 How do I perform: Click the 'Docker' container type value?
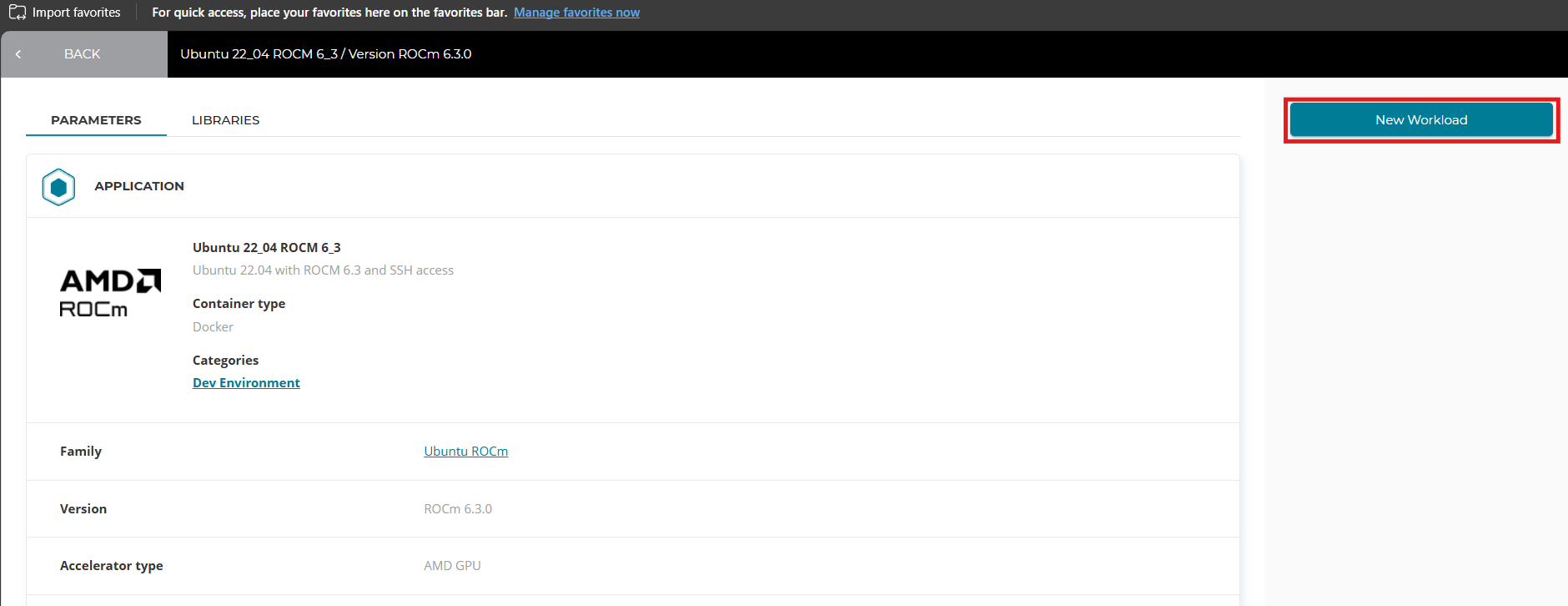tap(213, 327)
